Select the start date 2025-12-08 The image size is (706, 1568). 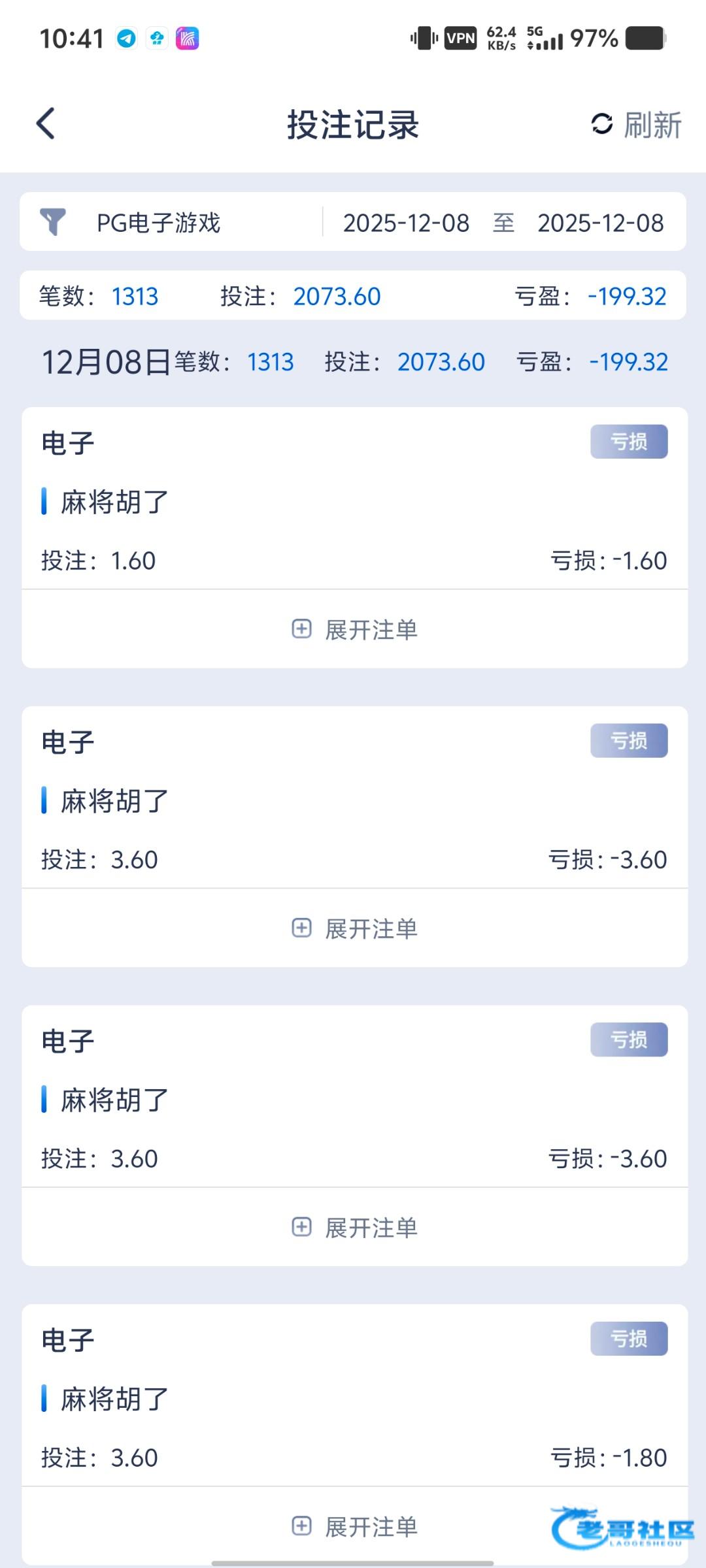406,223
